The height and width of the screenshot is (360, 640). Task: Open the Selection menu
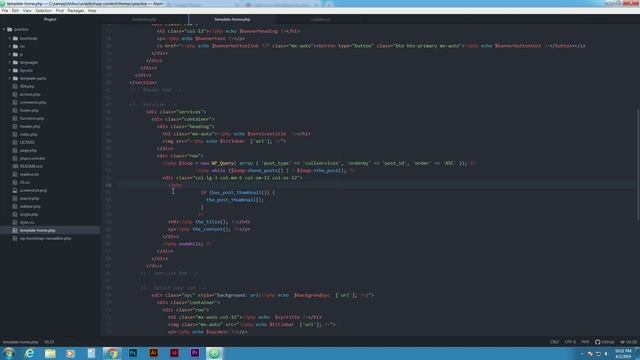(x=43, y=11)
